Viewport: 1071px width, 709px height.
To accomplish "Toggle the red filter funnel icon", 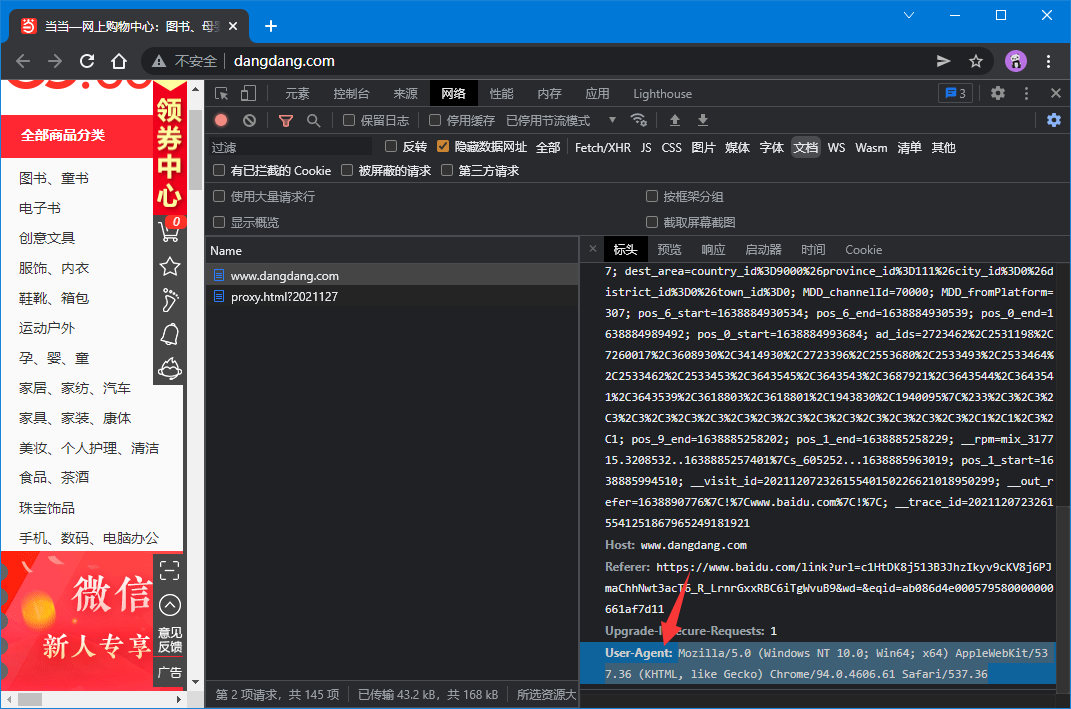I will tap(286, 121).
